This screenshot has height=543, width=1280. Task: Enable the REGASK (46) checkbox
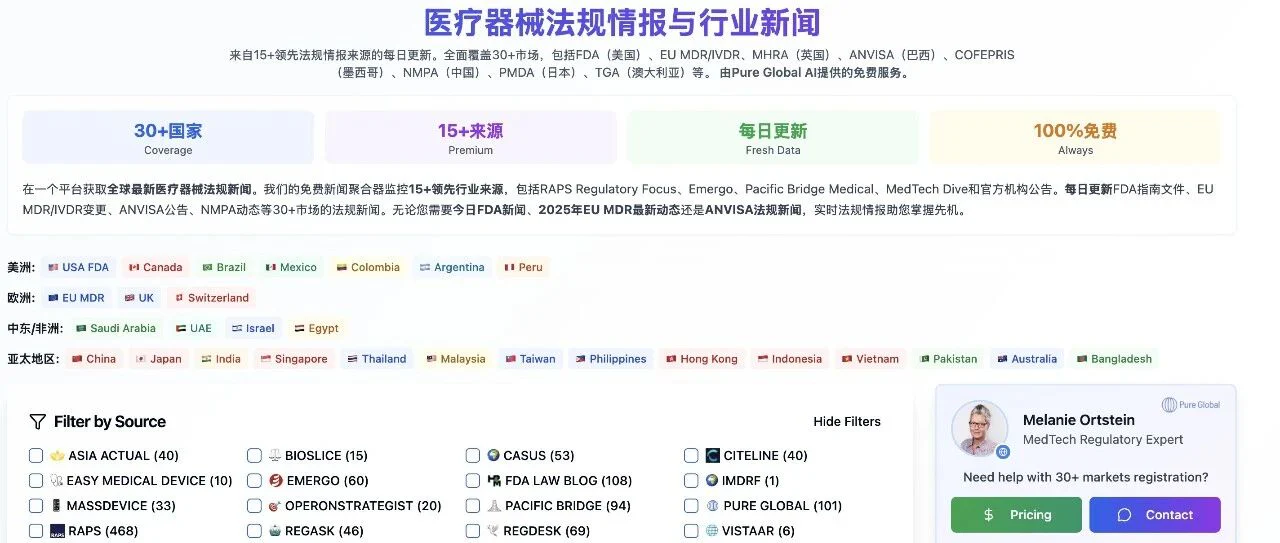click(254, 531)
